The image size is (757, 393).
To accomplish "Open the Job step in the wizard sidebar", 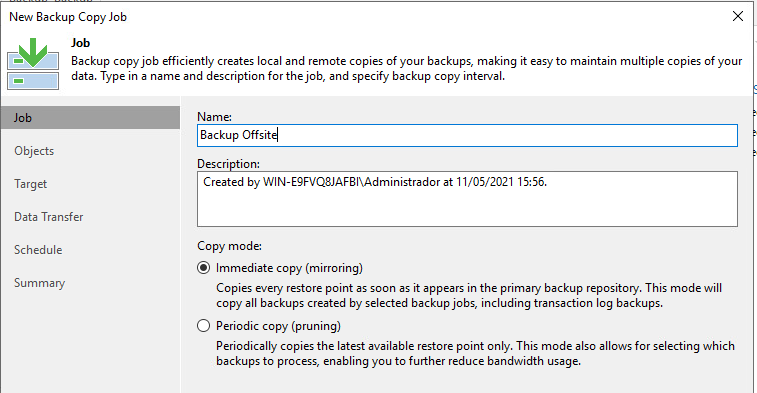I will click(90, 118).
